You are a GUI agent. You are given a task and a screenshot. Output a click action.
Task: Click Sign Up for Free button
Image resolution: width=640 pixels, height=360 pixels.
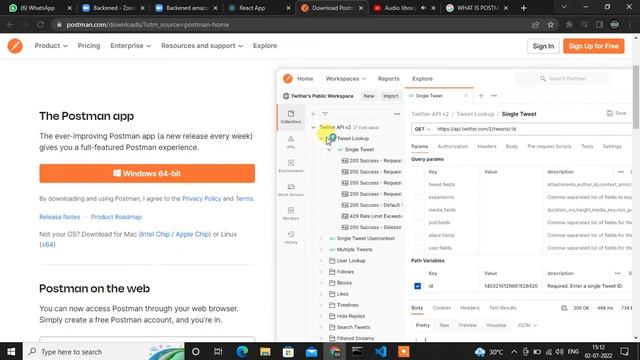click(x=593, y=46)
